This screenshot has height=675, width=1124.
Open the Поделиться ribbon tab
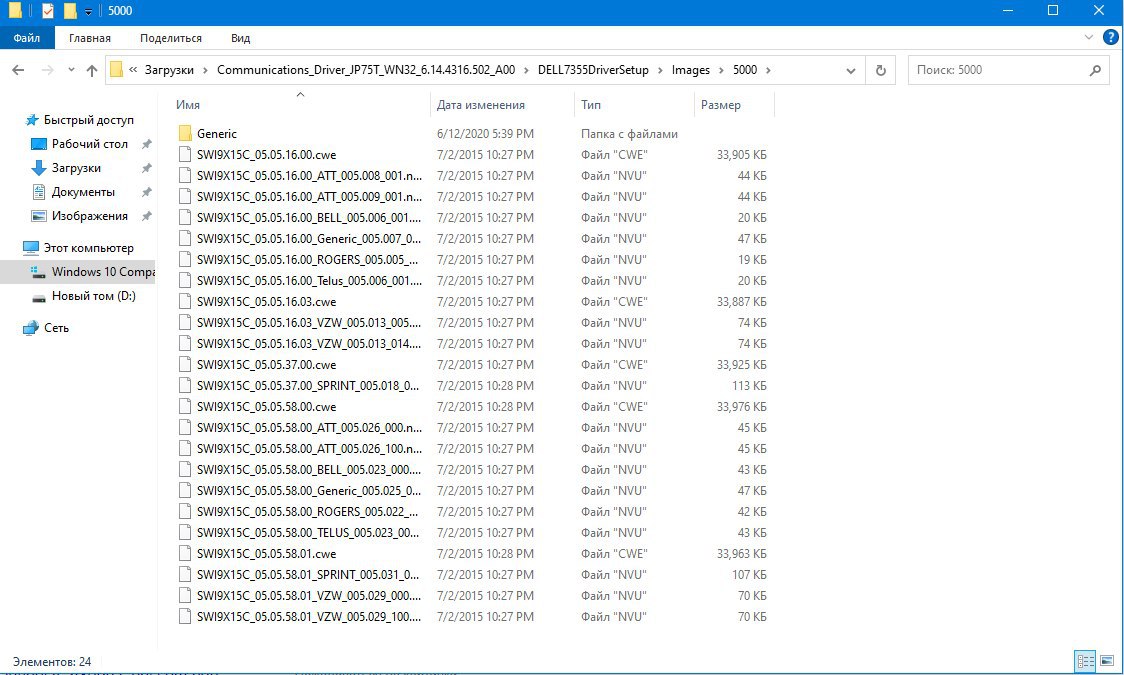(x=171, y=38)
